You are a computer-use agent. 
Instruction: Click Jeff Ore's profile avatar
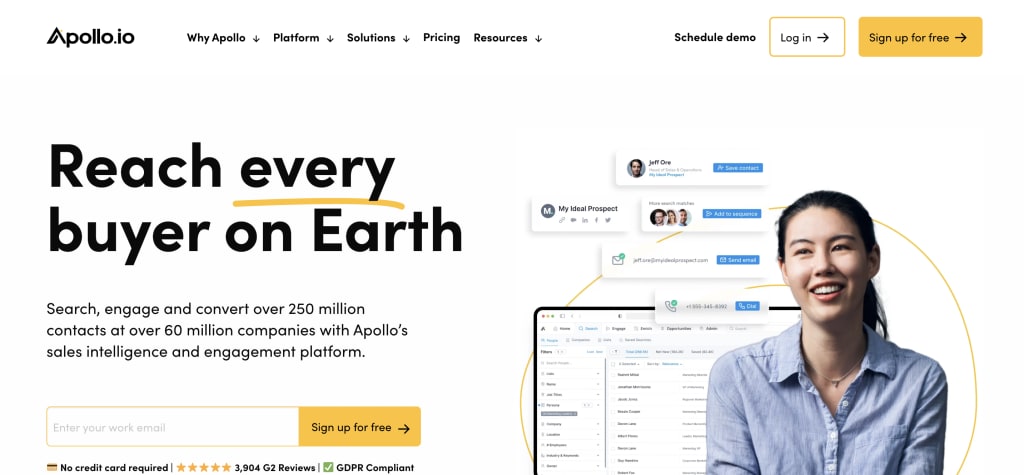[636, 168]
